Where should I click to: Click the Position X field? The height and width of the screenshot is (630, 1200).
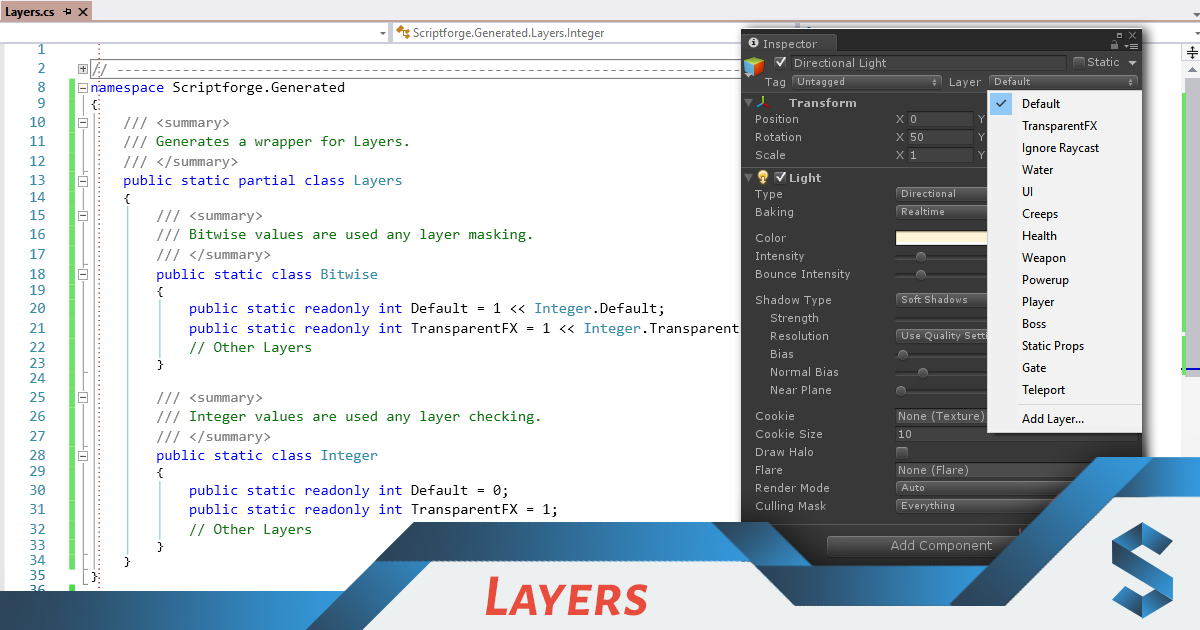(x=940, y=119)
